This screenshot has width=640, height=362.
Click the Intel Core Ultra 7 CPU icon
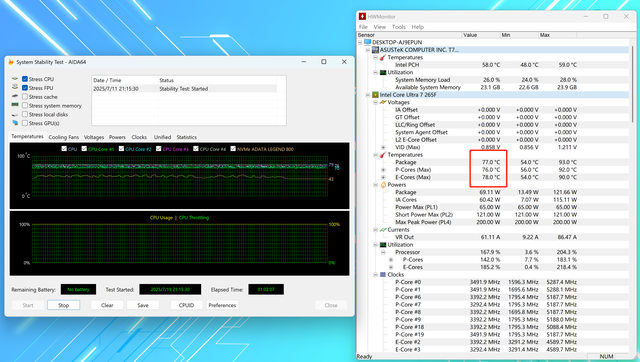coord(375,95)
